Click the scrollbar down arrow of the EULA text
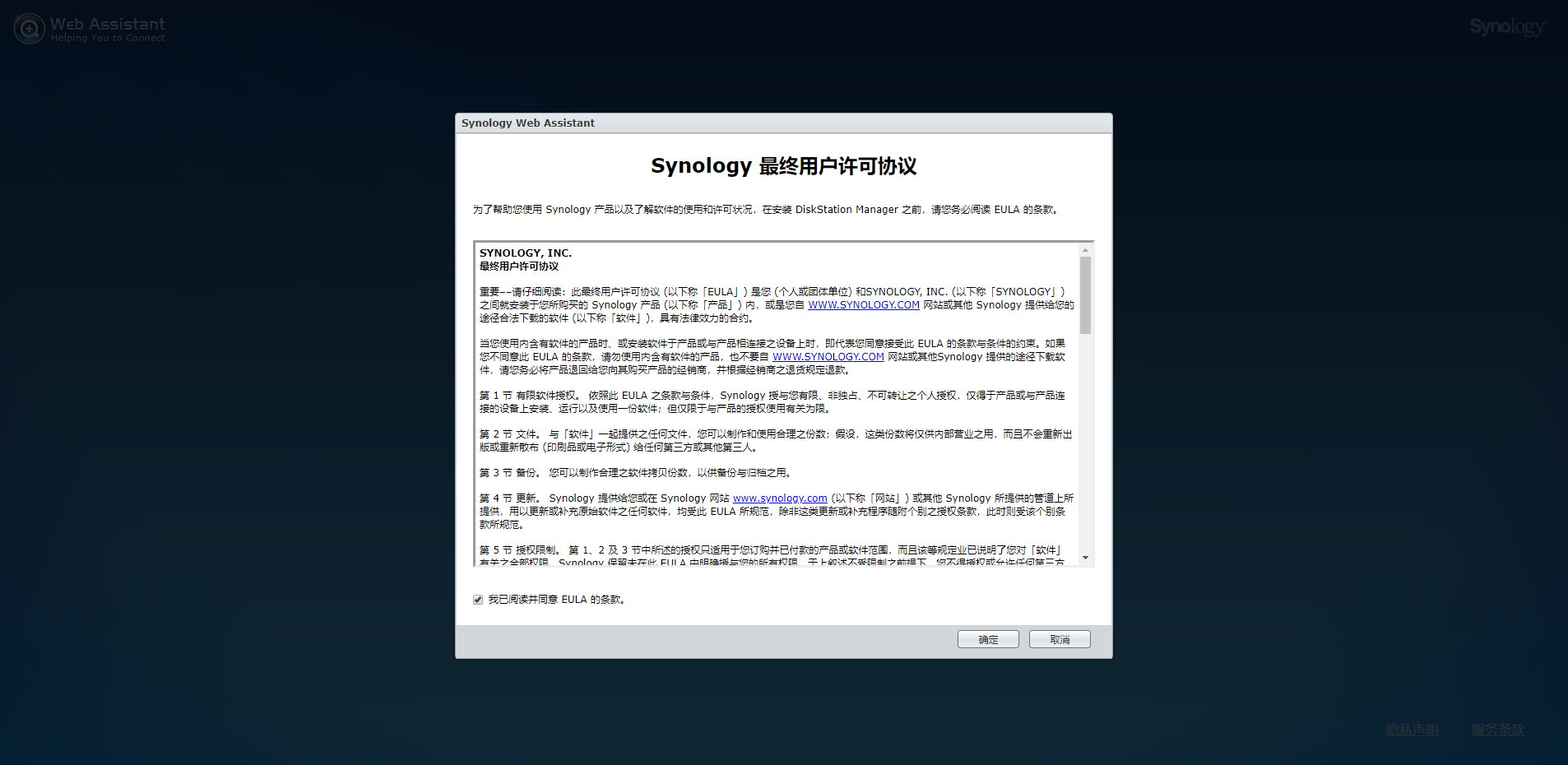1568x765 pixels. click(1087, 559)
